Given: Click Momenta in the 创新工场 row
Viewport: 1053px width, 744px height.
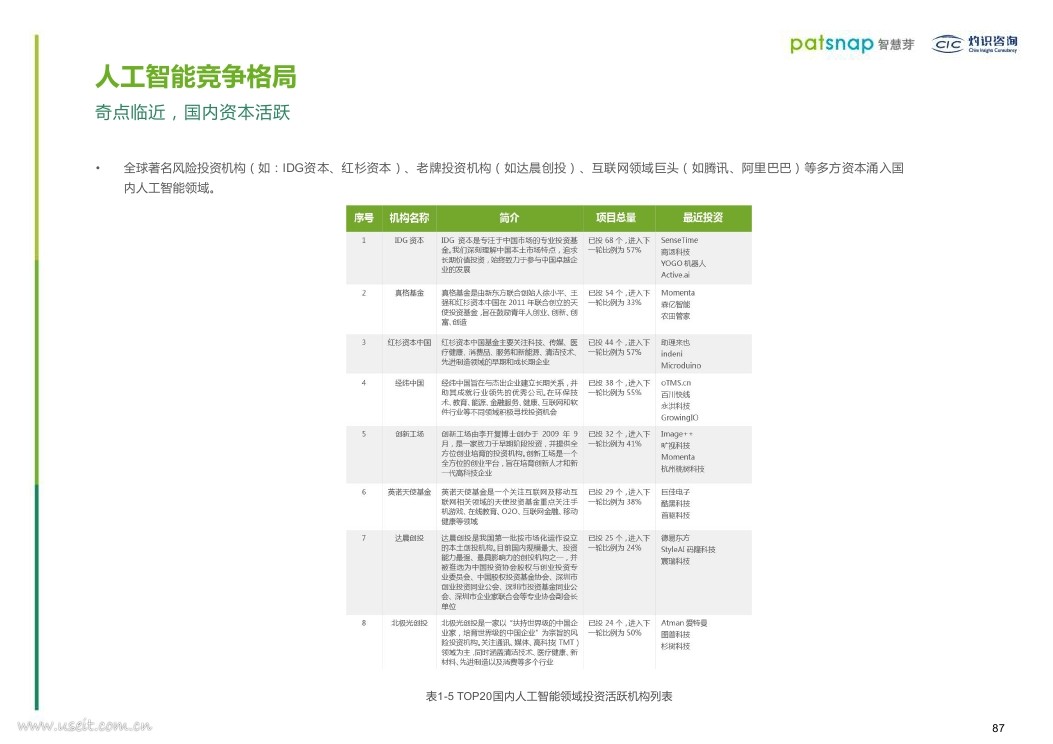Looking at the screenshot, I should [x=678, y=457].
